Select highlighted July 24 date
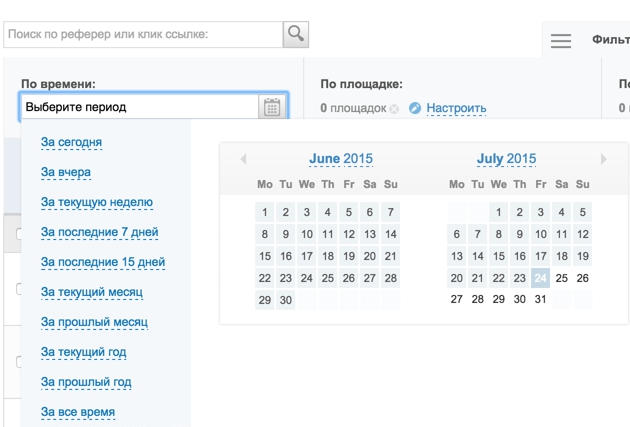Image resolution: width=630 pixels, height=427 pixels. click(540, 278)
